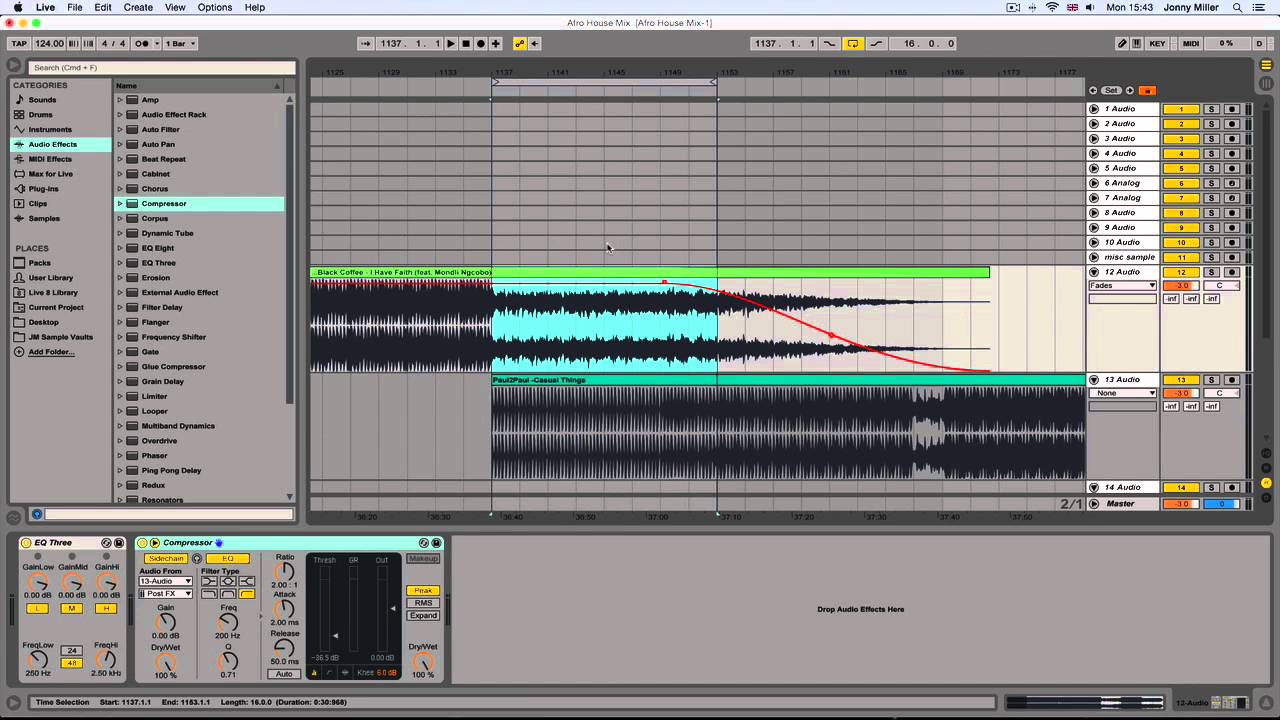Open the None chooser on 13 Audio
This screenshot has width=1280, height=720.
(1122, 393)
